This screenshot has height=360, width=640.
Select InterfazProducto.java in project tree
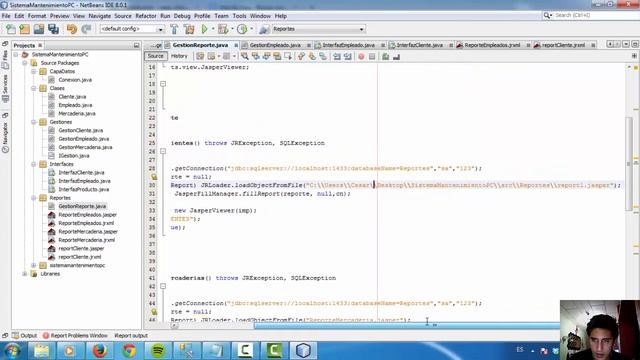[x=84, y=189]
